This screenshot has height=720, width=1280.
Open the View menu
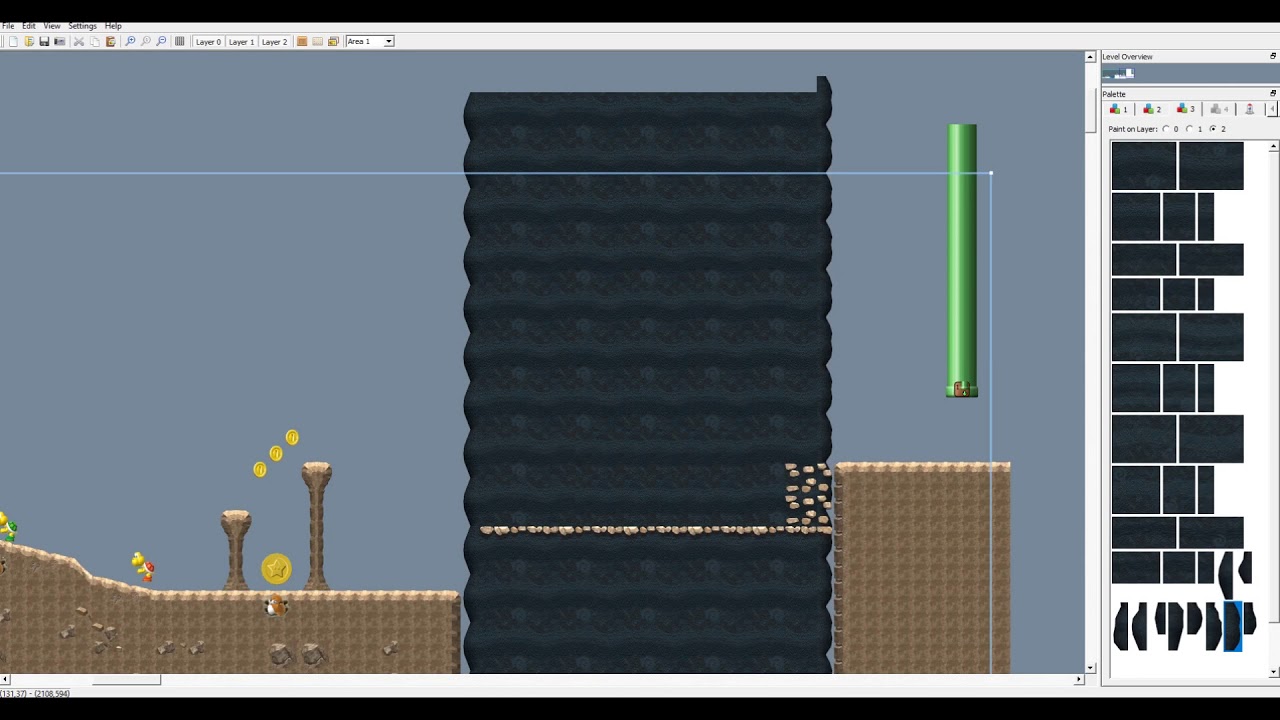[52, 26]
